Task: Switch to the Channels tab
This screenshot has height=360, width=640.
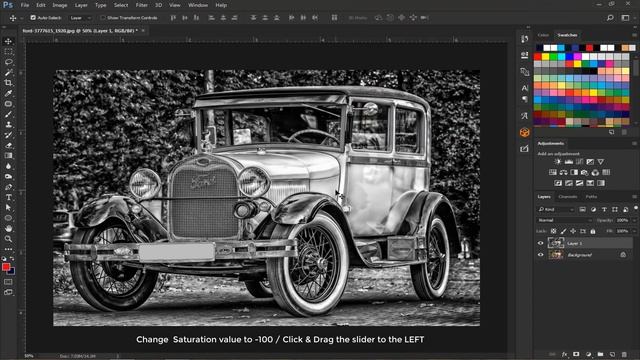Action: point(568,197)
